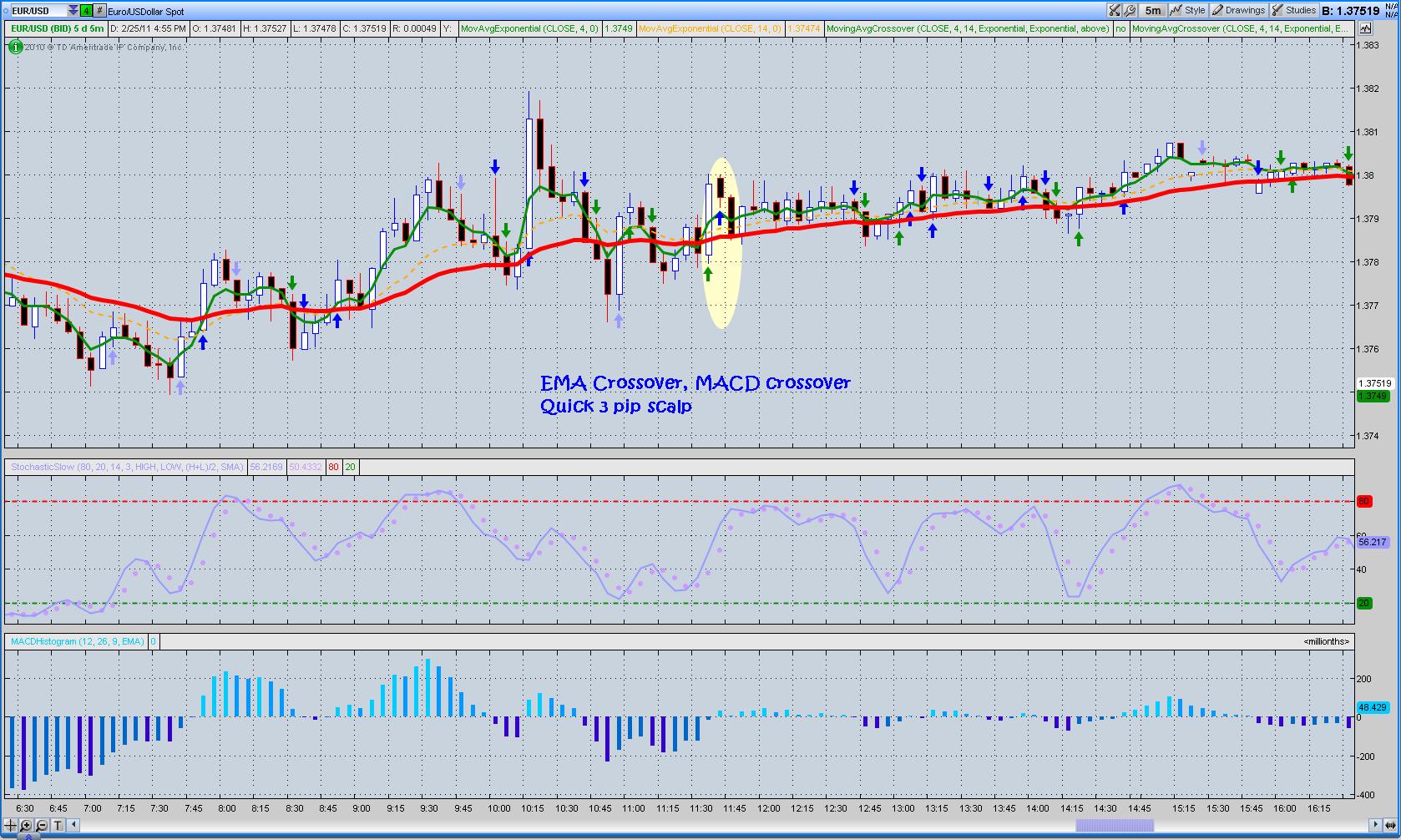Click the small chart-line icon above the price axis
Screen dimensions: 1401x840
(x=1365, y=28)
